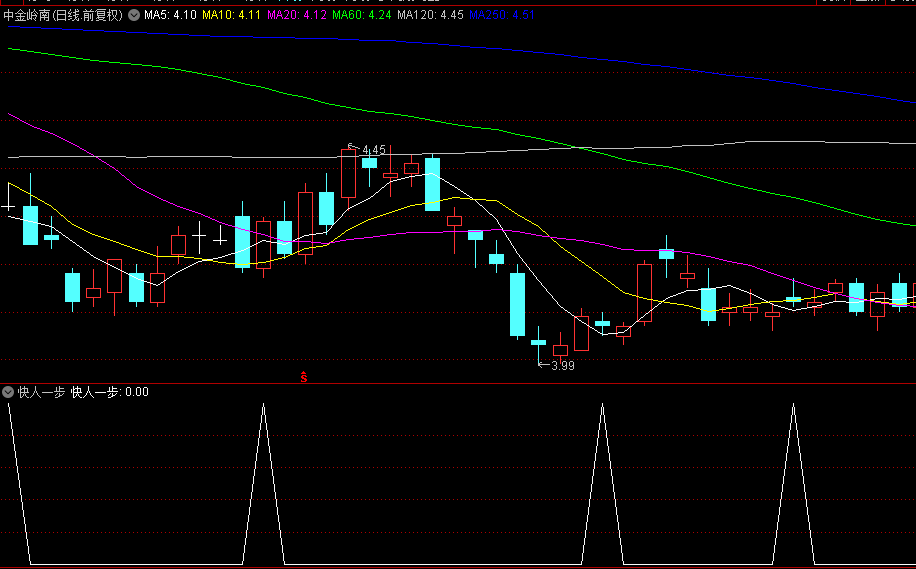The image size is (916, 569).
Task: Select the MA250: 4.51 label
Action: (502, 15)
